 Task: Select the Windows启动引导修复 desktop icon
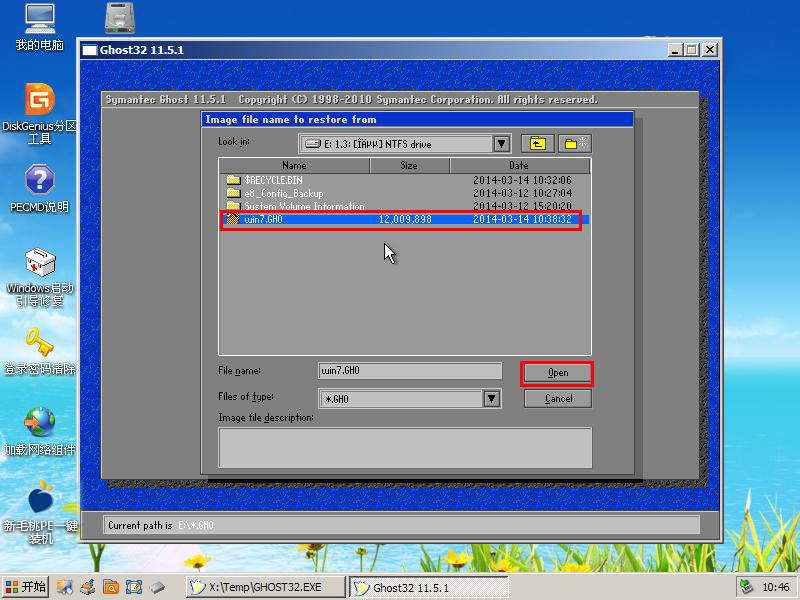(x=40, y=277)
